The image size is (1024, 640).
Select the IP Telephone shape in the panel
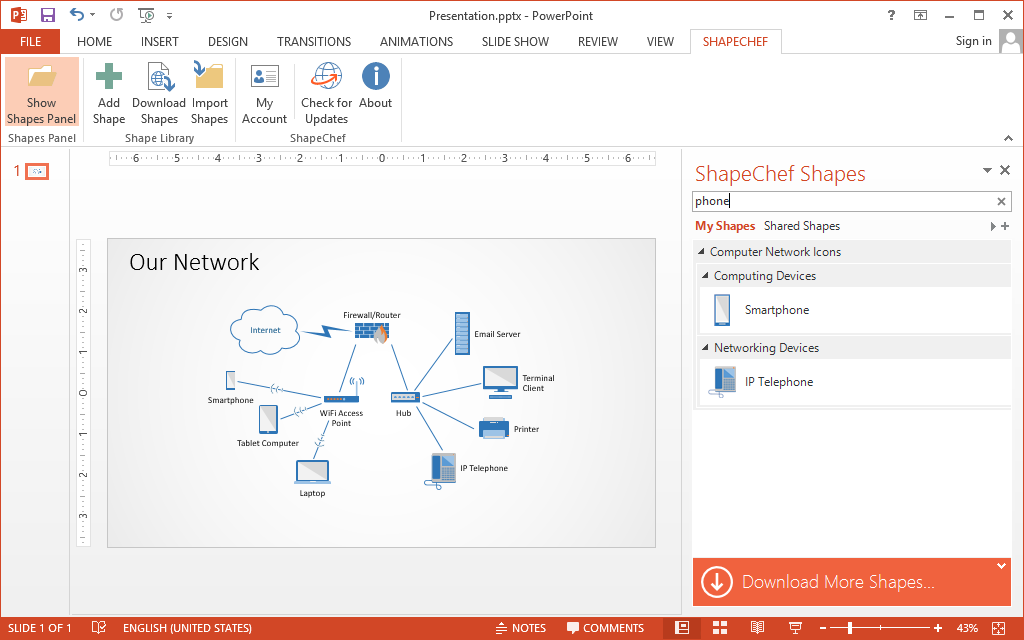[x=853, y=382]
